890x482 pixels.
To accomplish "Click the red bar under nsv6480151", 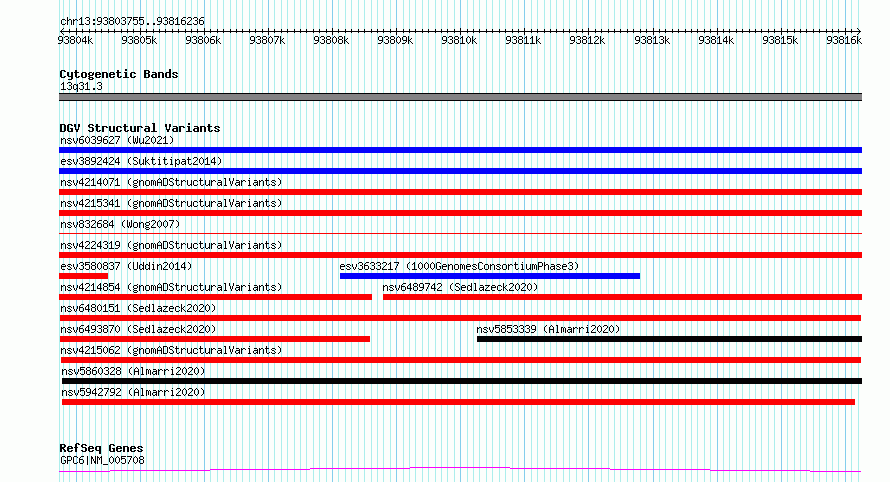I will (460, 318).
